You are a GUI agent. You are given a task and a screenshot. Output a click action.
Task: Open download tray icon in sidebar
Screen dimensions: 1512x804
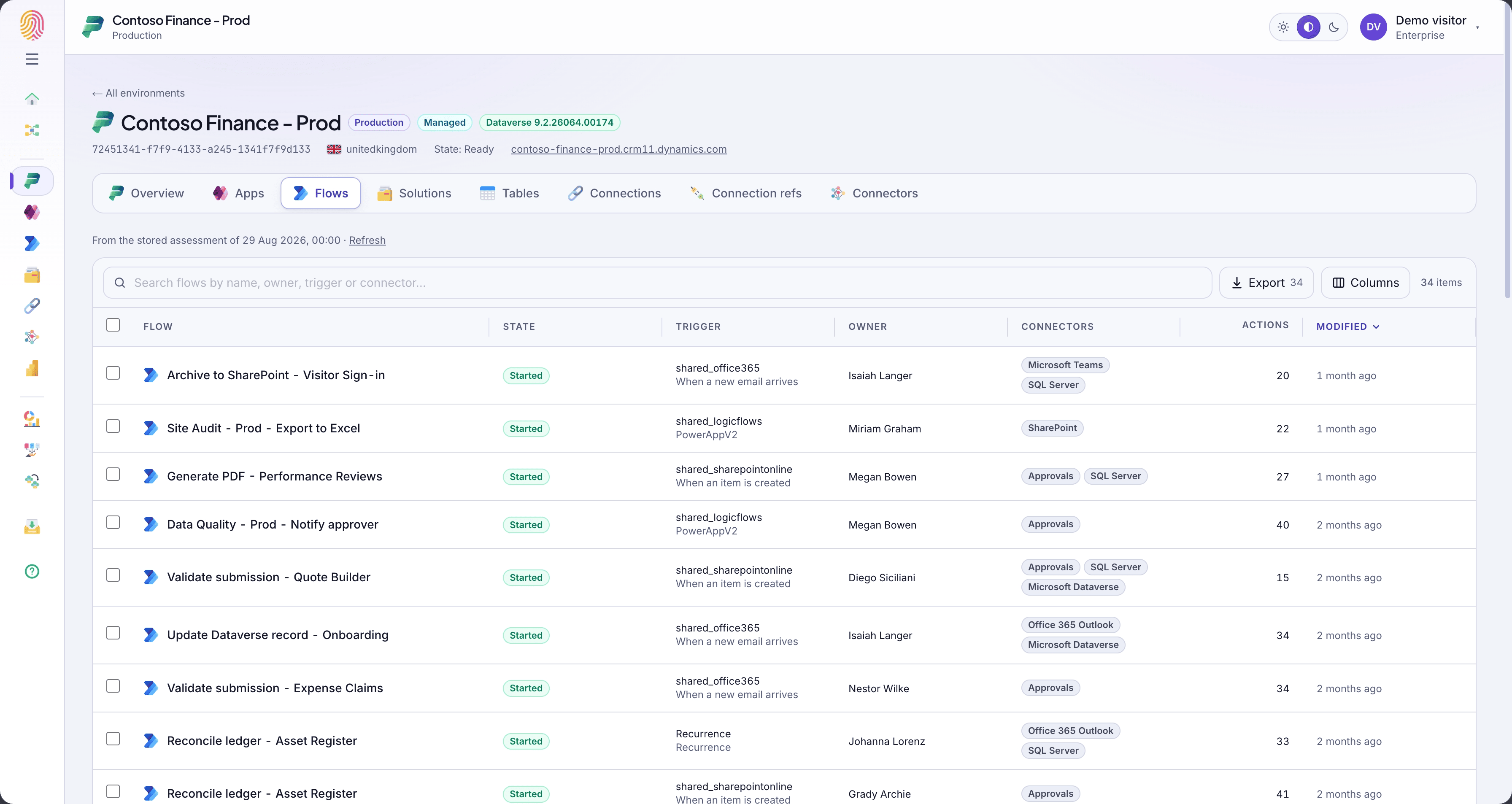point(32,526)
